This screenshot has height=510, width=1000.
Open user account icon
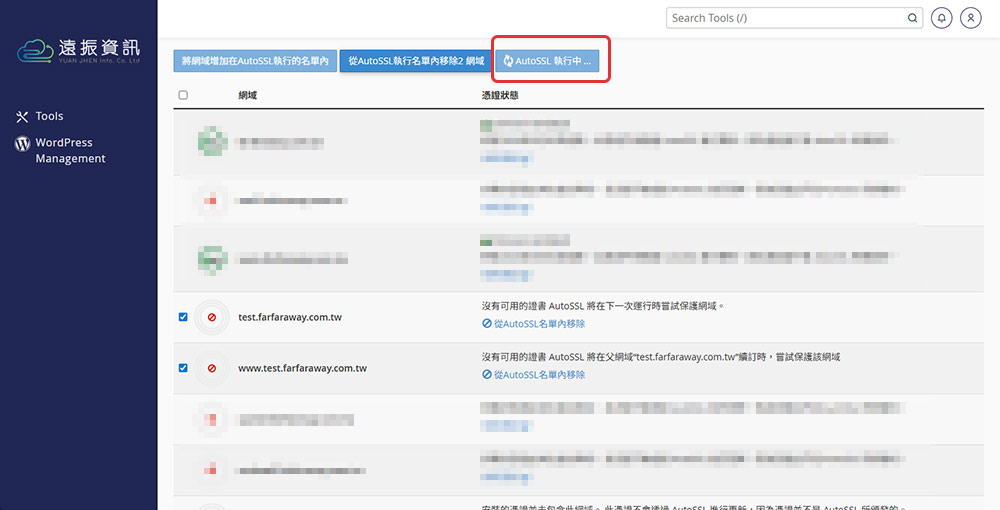tap(971, 18)
